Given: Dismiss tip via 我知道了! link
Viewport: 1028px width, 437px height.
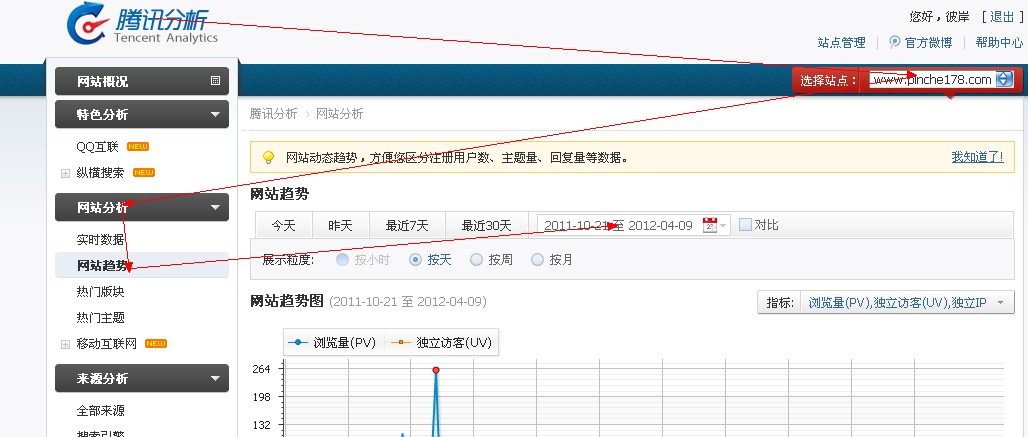Looking at the screenshot, I should tap(978, 157).
